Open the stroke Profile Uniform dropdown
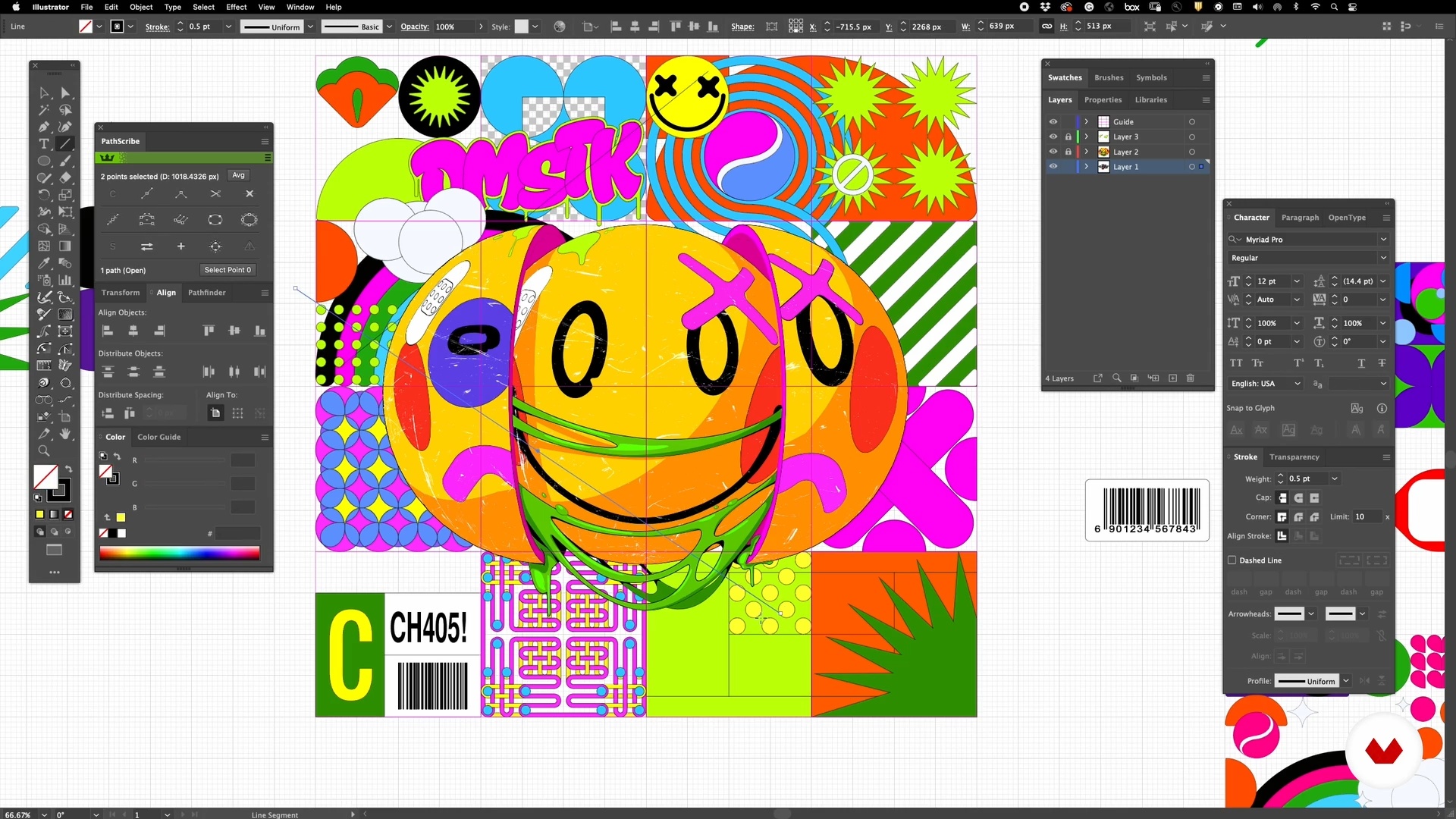This screenshot has height=819, width=1456. click(1346, 681)
